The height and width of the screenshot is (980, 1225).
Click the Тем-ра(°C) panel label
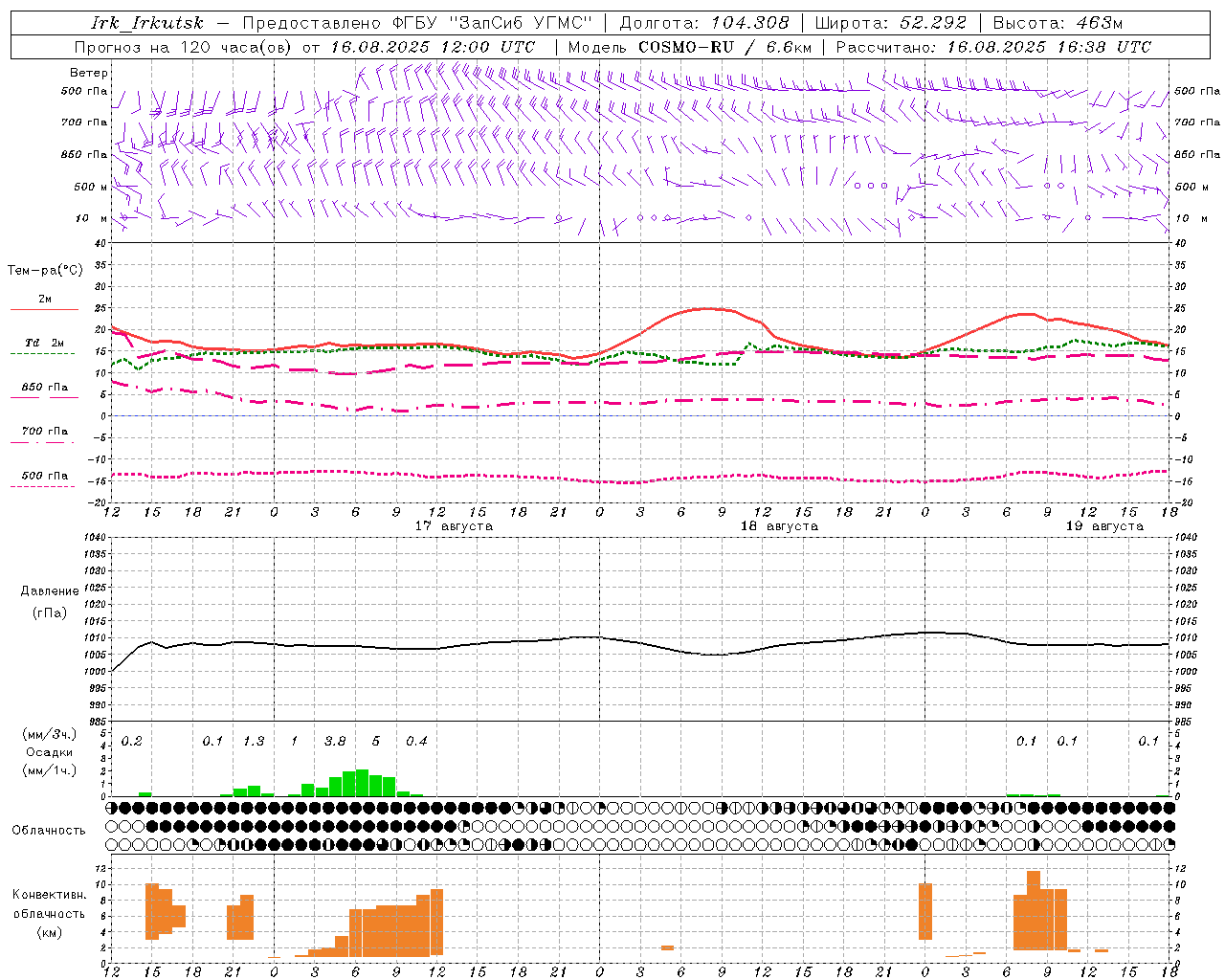point(45,271)
